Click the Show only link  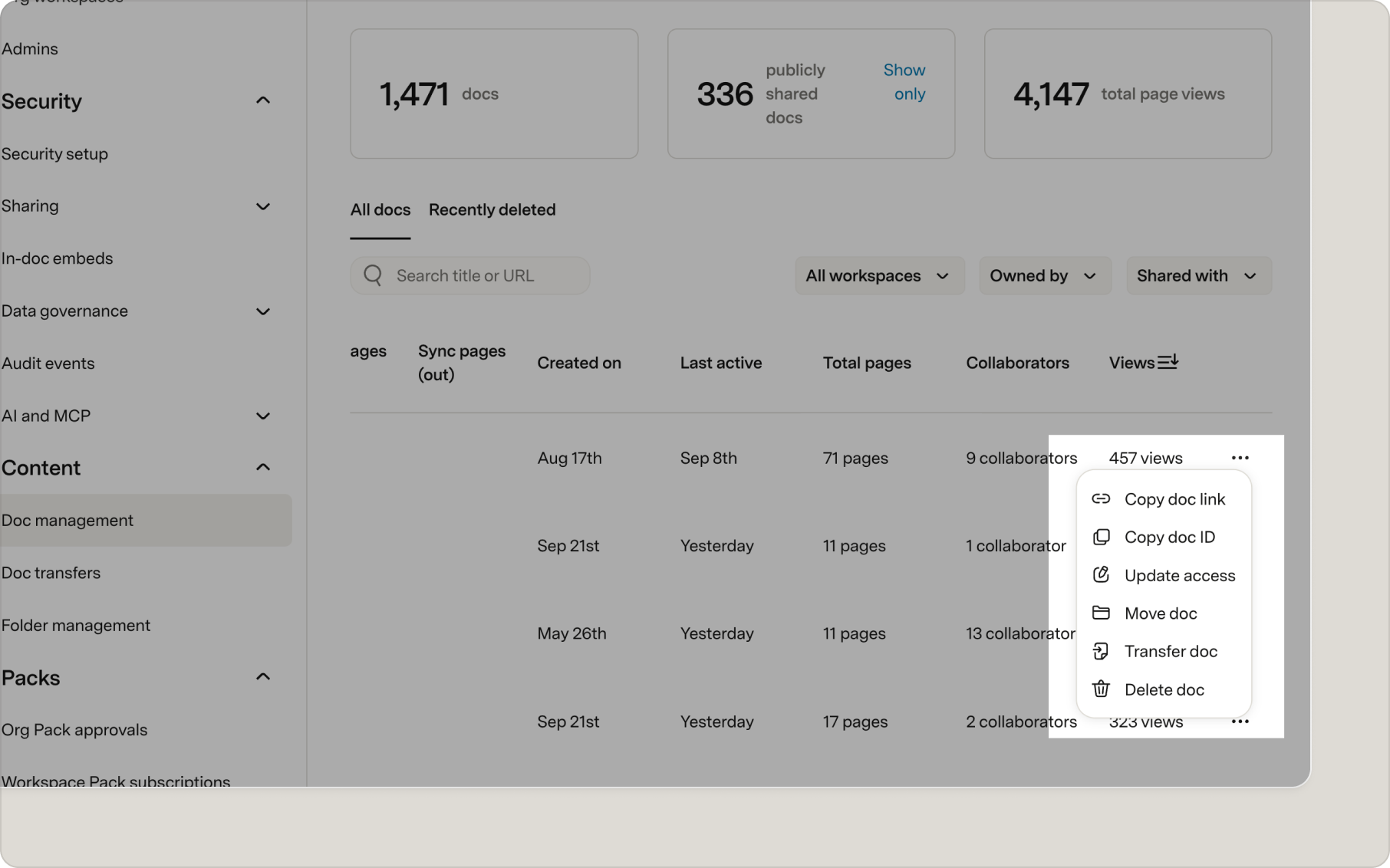(x=905, y=82)
